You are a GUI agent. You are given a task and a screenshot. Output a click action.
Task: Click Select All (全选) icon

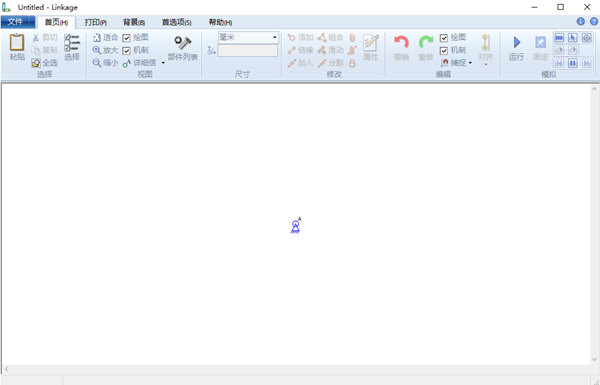[36, 63]
